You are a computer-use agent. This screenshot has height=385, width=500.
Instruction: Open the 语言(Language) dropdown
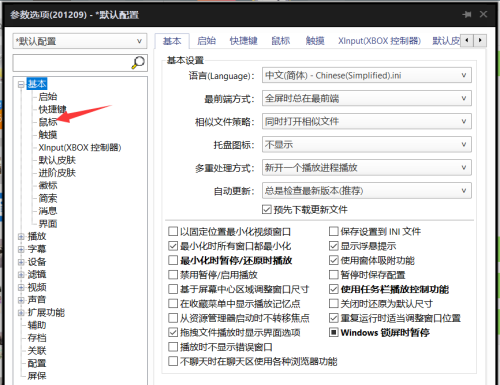(x=367, y=75)
